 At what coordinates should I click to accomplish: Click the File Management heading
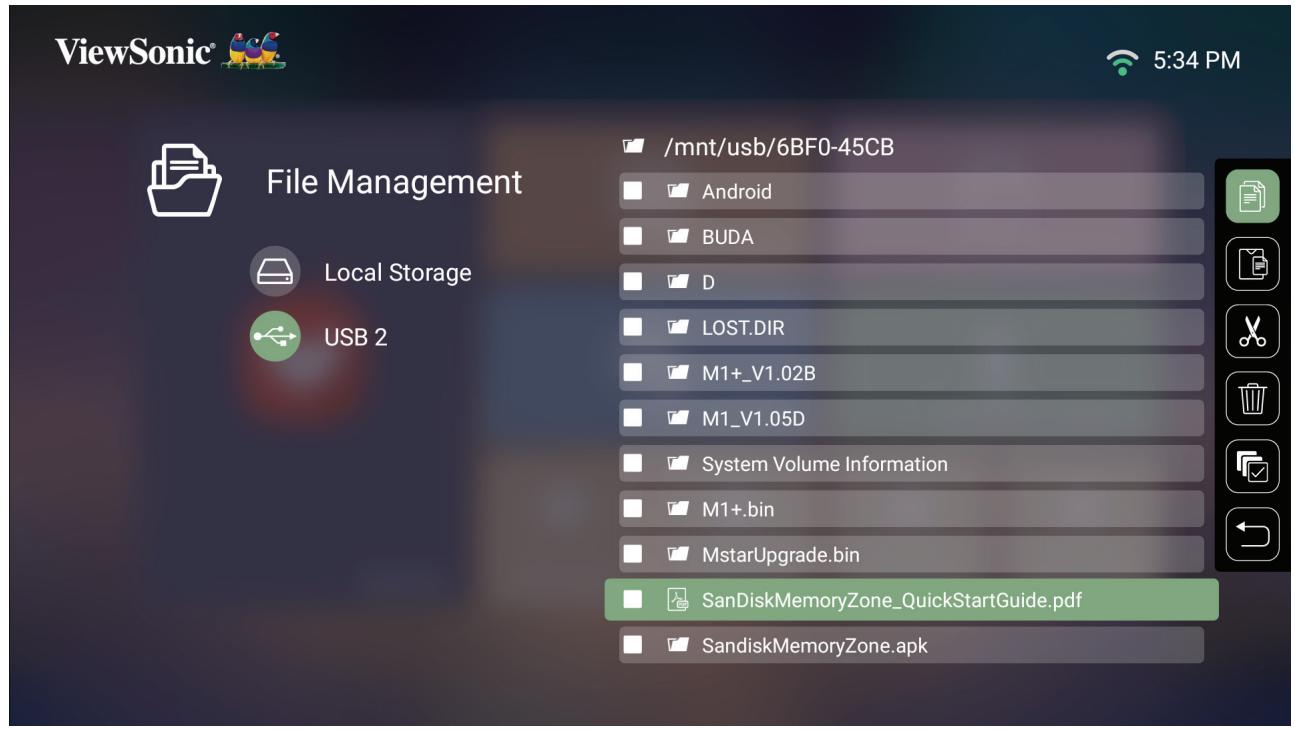click(394, 182)
